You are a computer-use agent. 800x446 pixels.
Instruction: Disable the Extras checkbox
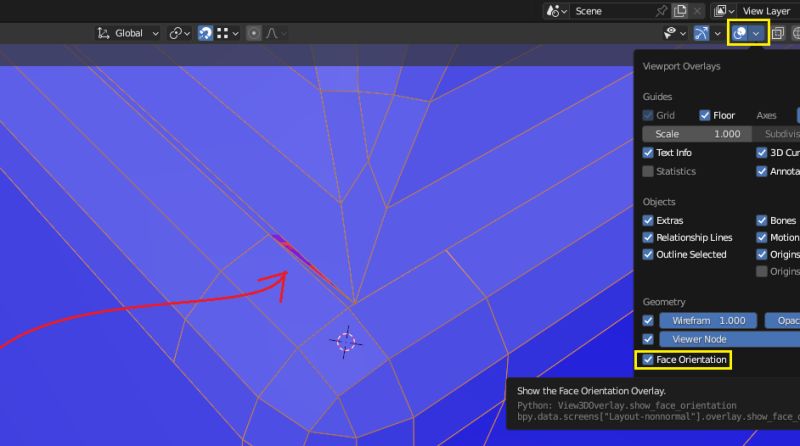(x=648, y=220)
